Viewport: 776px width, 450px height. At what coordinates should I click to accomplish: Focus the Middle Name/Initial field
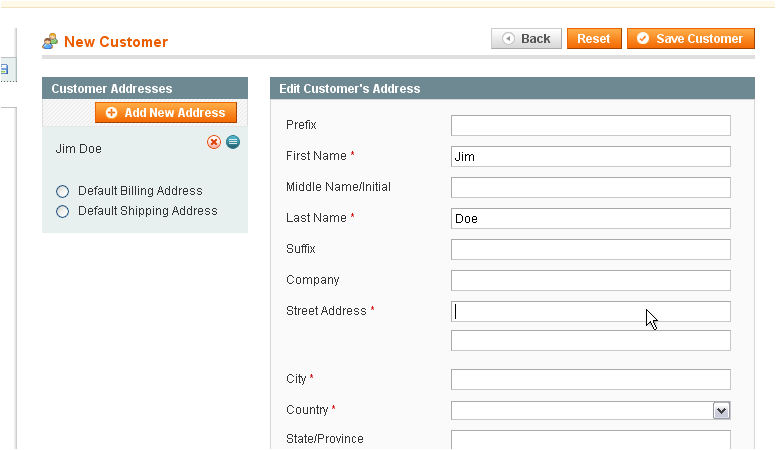coord(590,188)
